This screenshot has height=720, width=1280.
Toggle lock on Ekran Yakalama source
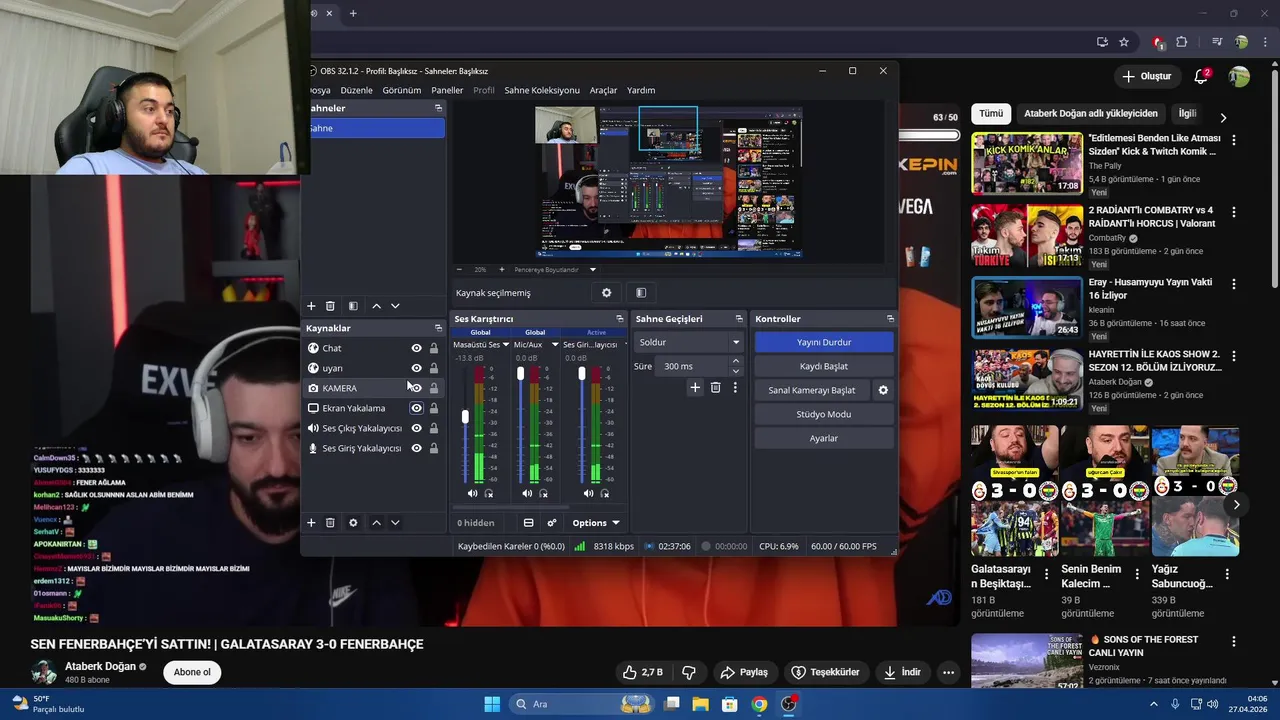(x=434, y=408)
